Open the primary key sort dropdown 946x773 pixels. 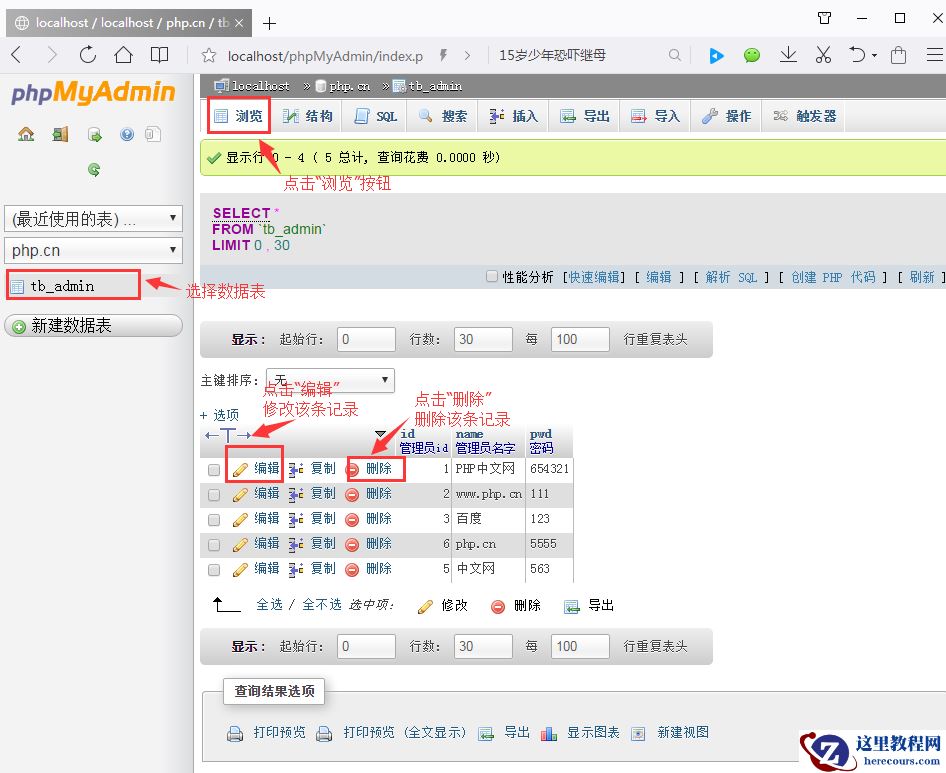coord(331,380)
